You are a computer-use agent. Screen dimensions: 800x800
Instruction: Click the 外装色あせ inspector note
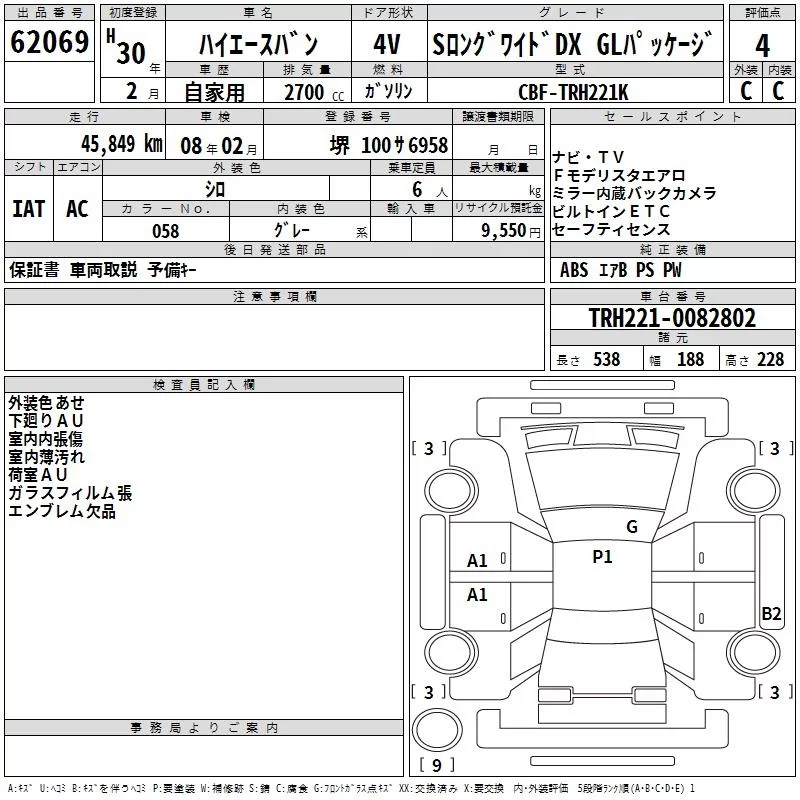[46, 402]
